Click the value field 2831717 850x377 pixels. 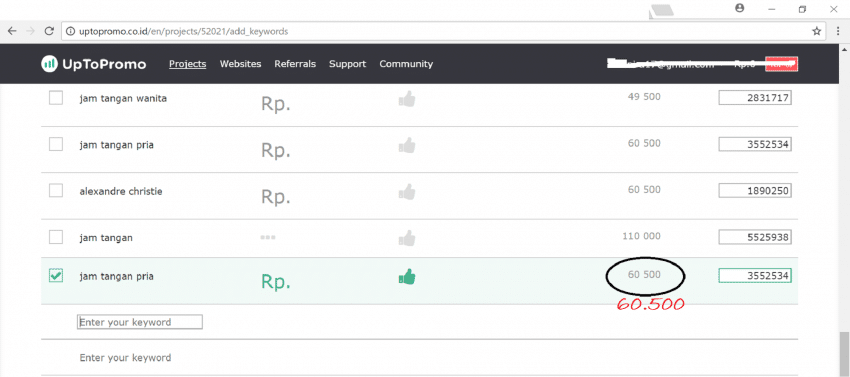pos(755,98)
